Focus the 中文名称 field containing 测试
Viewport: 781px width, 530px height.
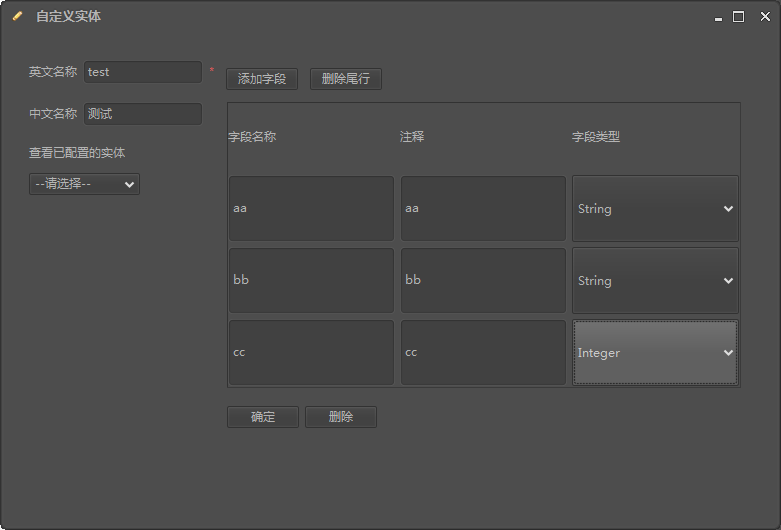pos(143,114)
